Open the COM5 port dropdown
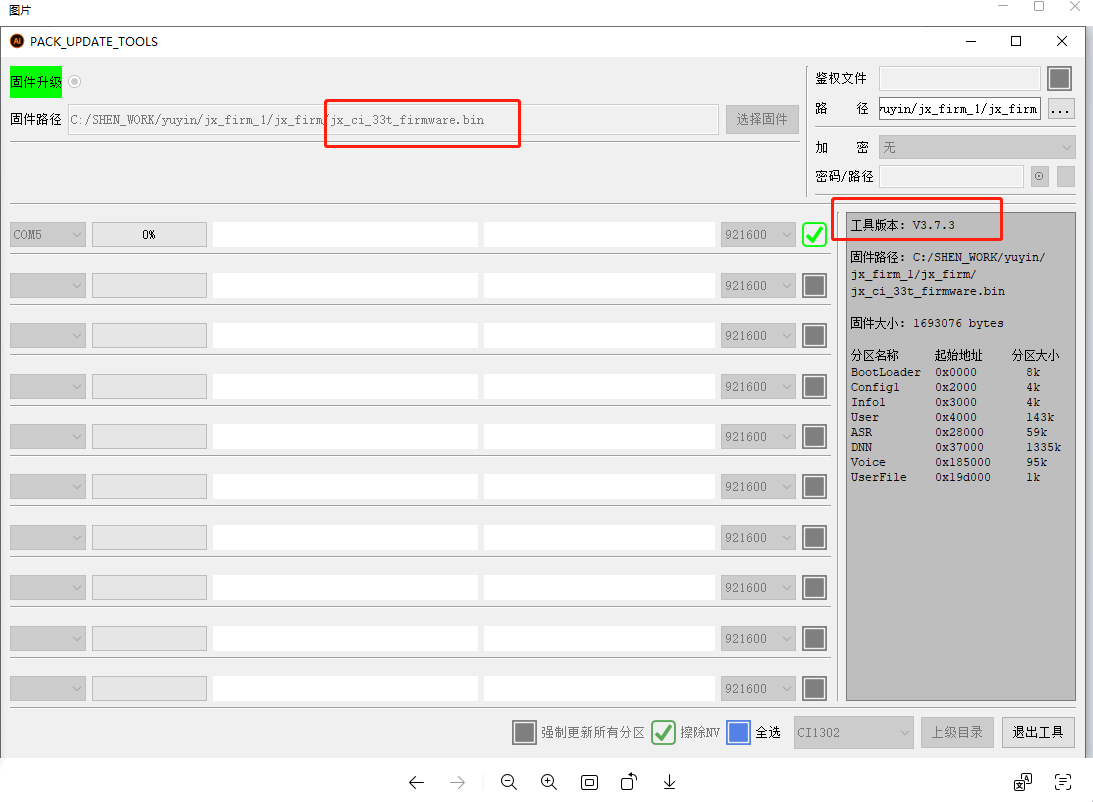 click(x=48, y=235)
